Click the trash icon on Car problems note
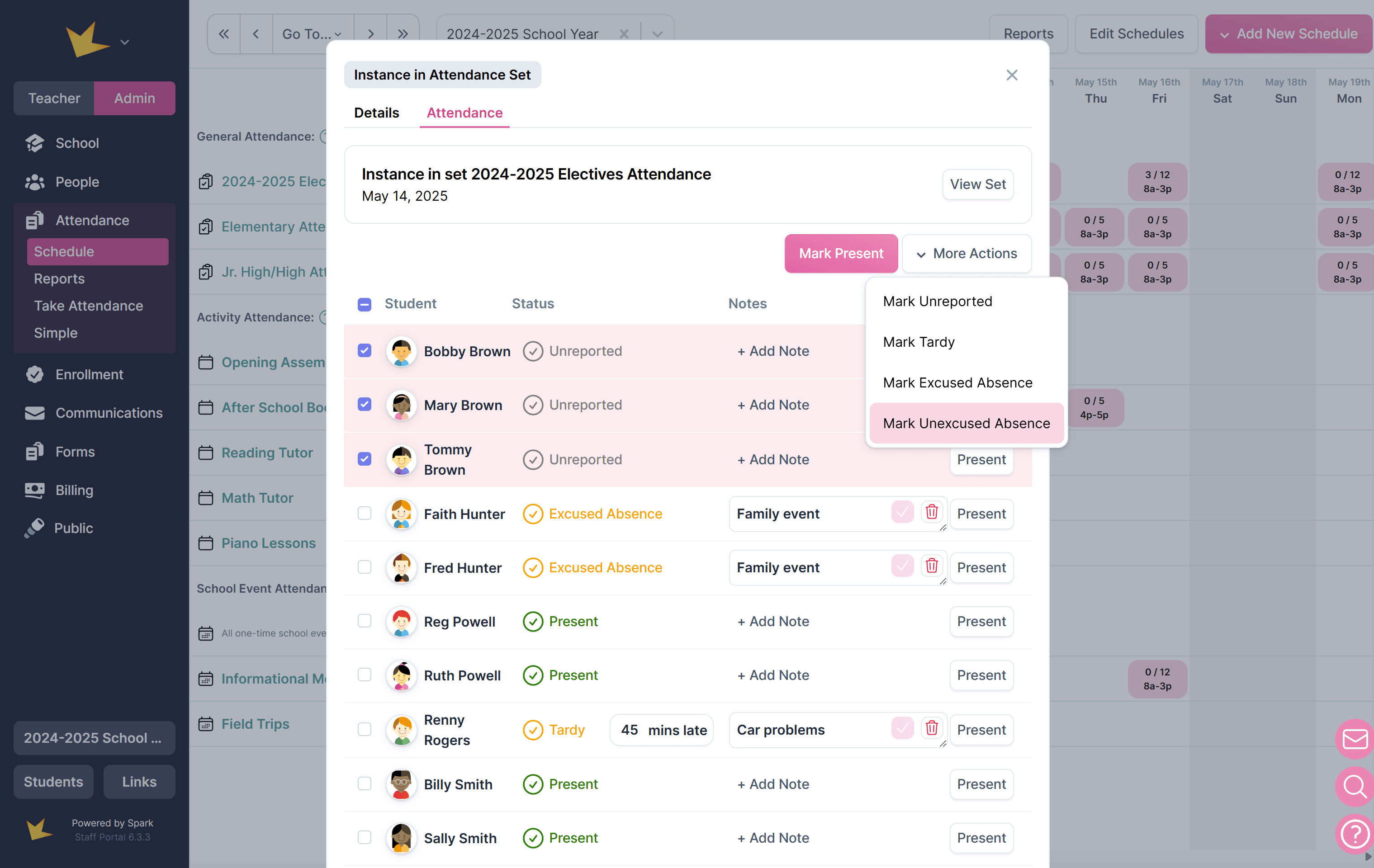 (x=931, y=728)
